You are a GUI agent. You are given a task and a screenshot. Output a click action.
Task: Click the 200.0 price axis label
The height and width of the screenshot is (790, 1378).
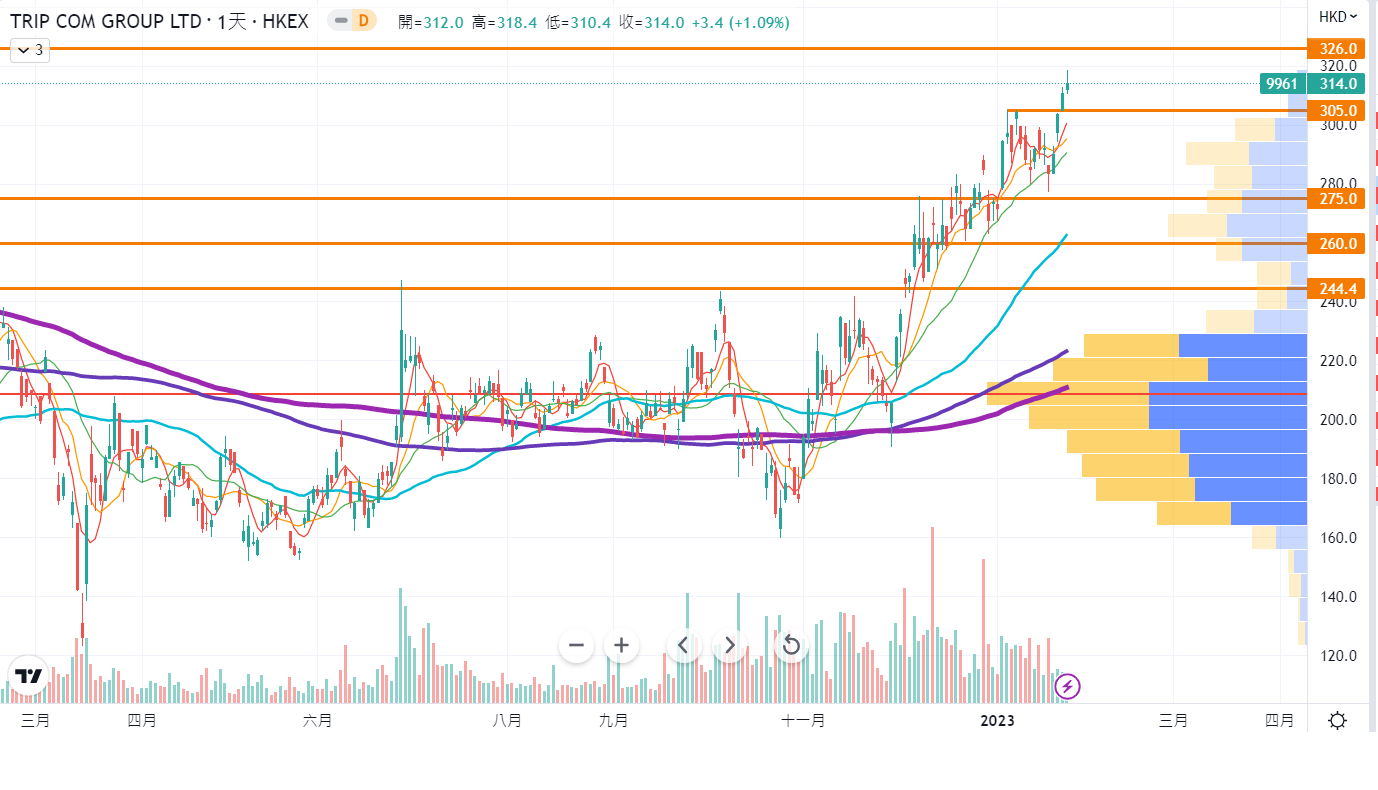pos(1338,420)
